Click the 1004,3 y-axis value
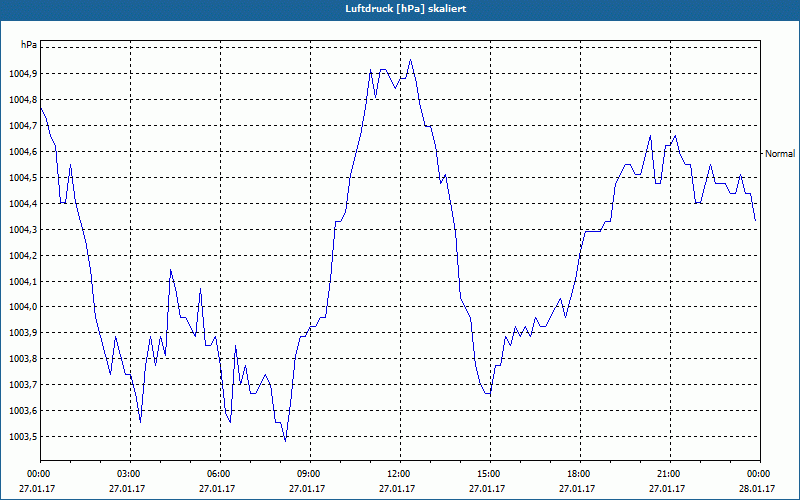800x500 pixels. point(23,230)
